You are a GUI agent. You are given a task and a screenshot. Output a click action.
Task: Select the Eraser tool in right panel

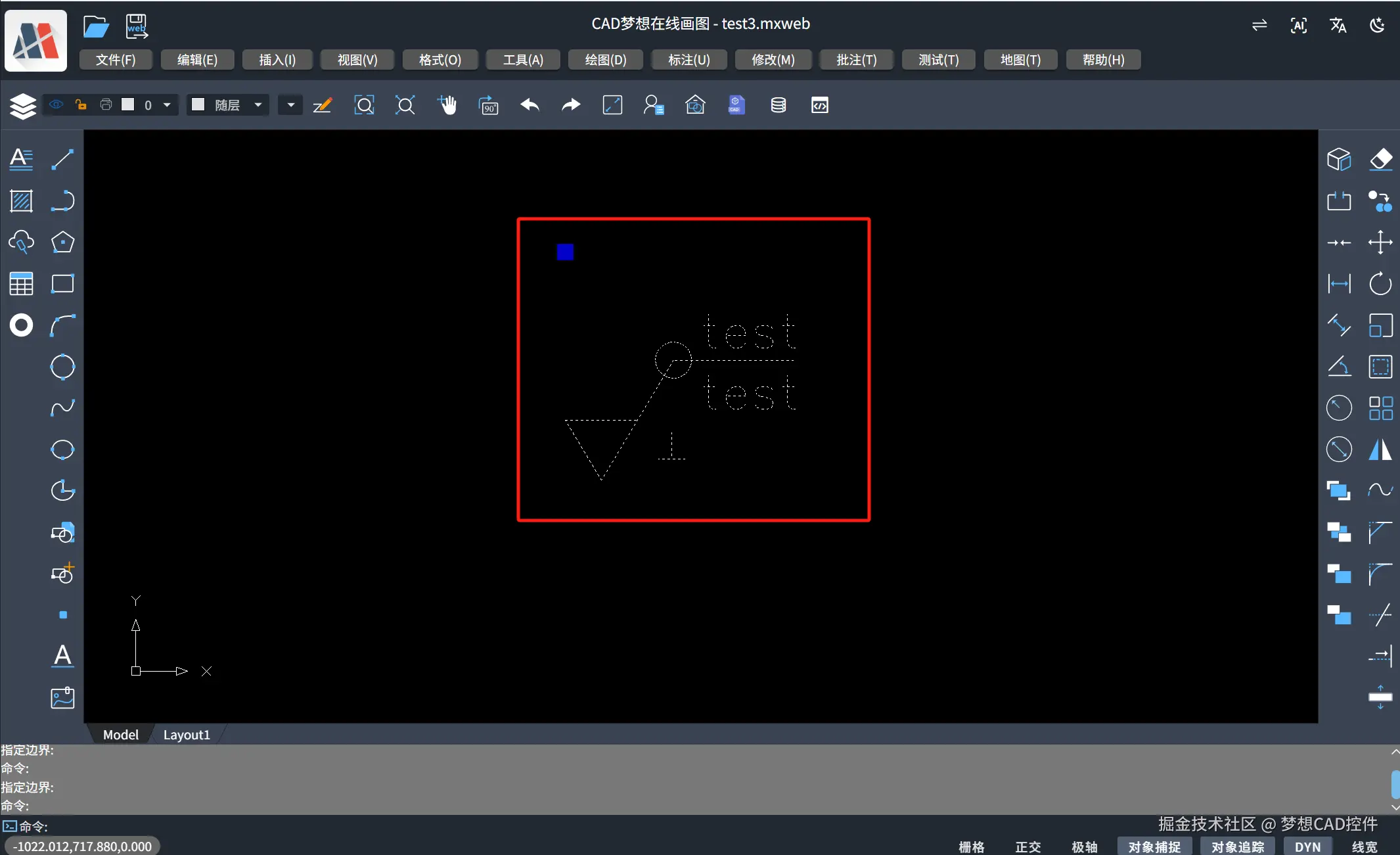tap(1381, 159)
